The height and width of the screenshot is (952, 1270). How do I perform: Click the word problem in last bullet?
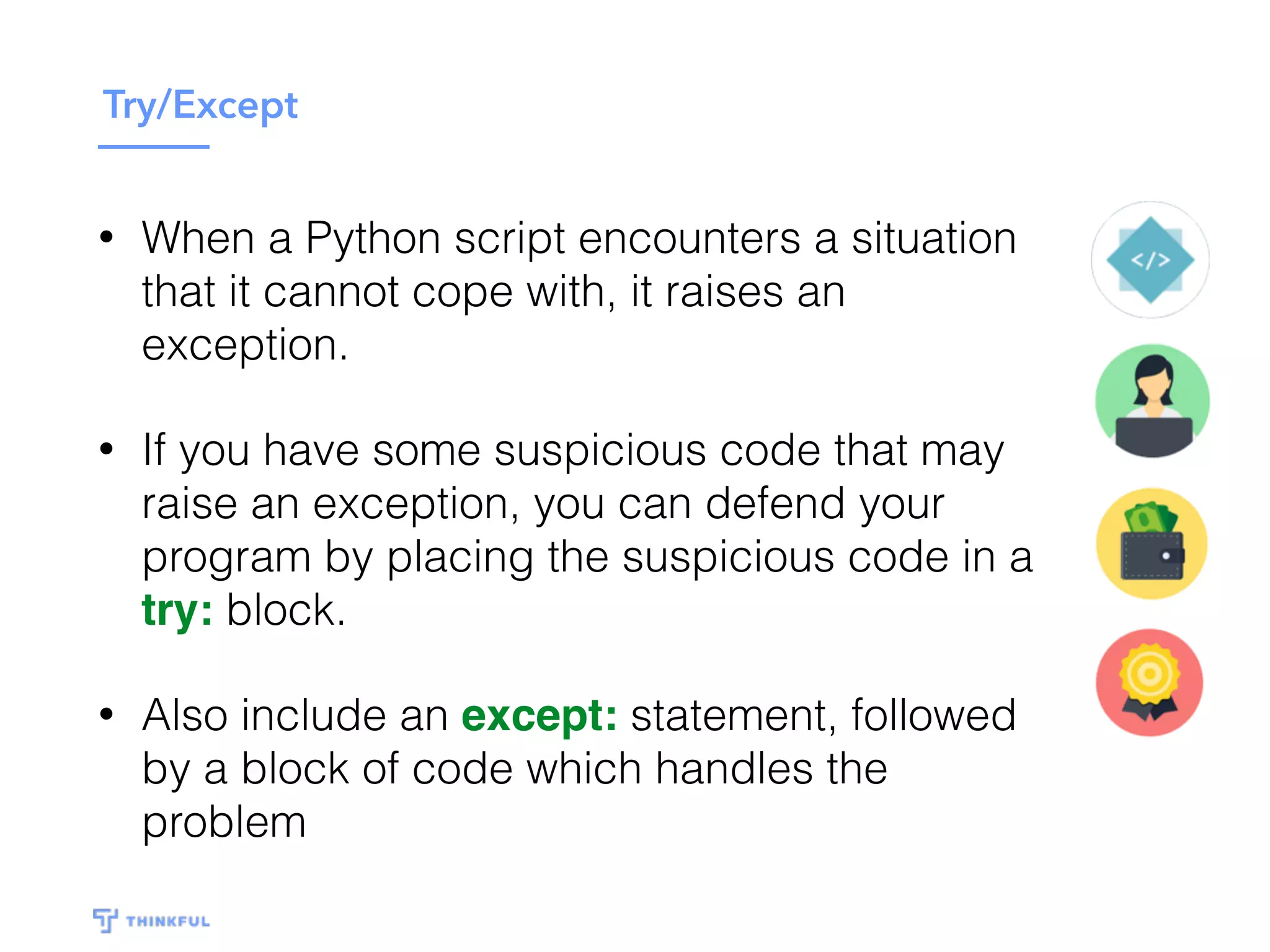point(224,822)
